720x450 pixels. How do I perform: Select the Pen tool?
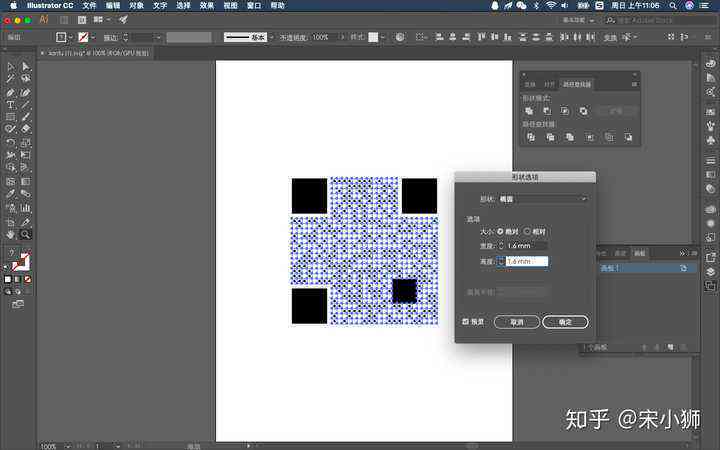[x=11, y=93]
